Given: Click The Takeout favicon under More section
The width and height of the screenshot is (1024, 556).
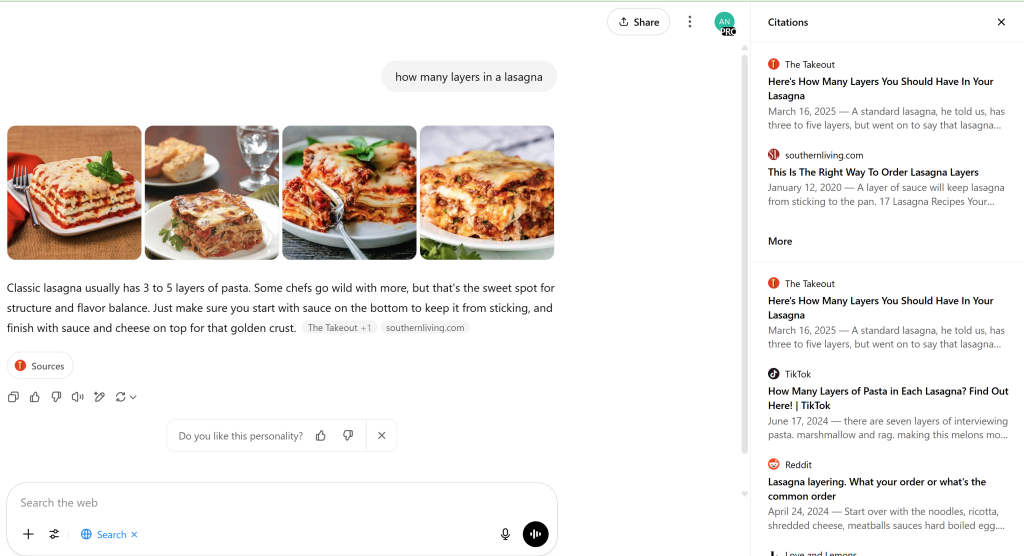Looking at the screenshot, I should pos(774,283).
